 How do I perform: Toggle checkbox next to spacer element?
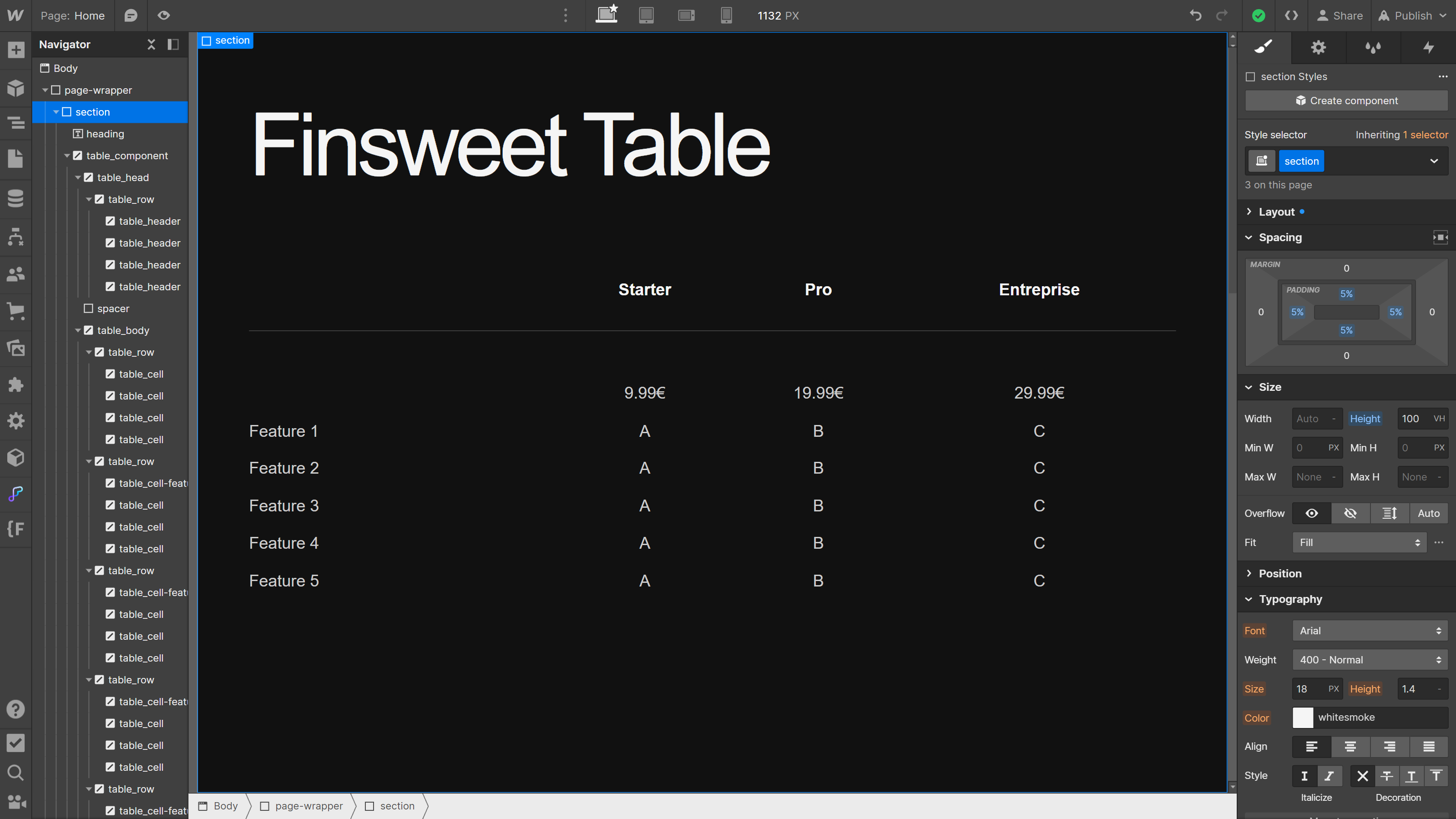[x=88, y=308]
